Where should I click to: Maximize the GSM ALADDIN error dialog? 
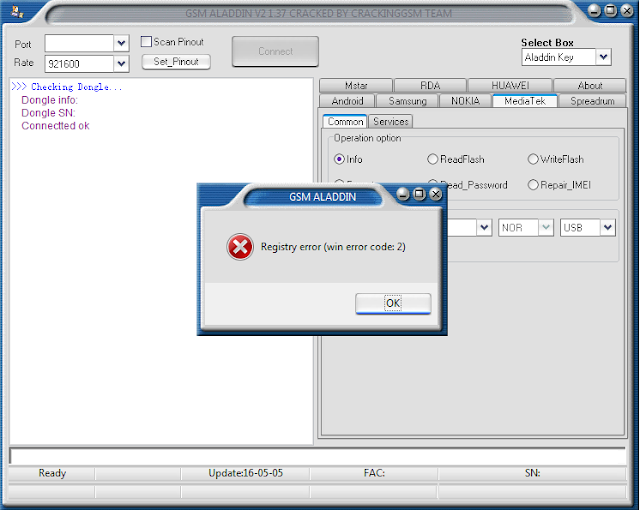point(419,194)
